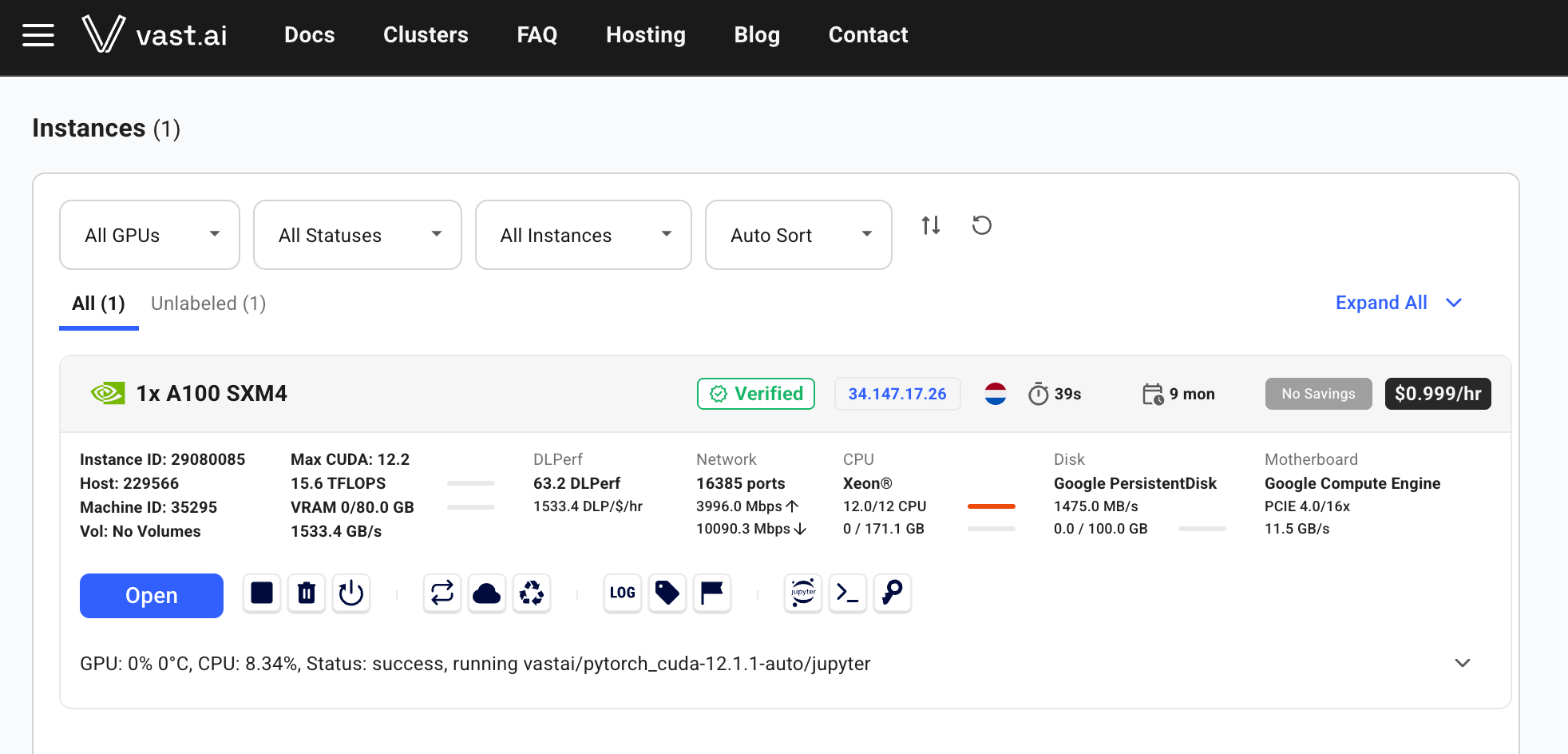Click the refresh instances icon

[982, 226]
